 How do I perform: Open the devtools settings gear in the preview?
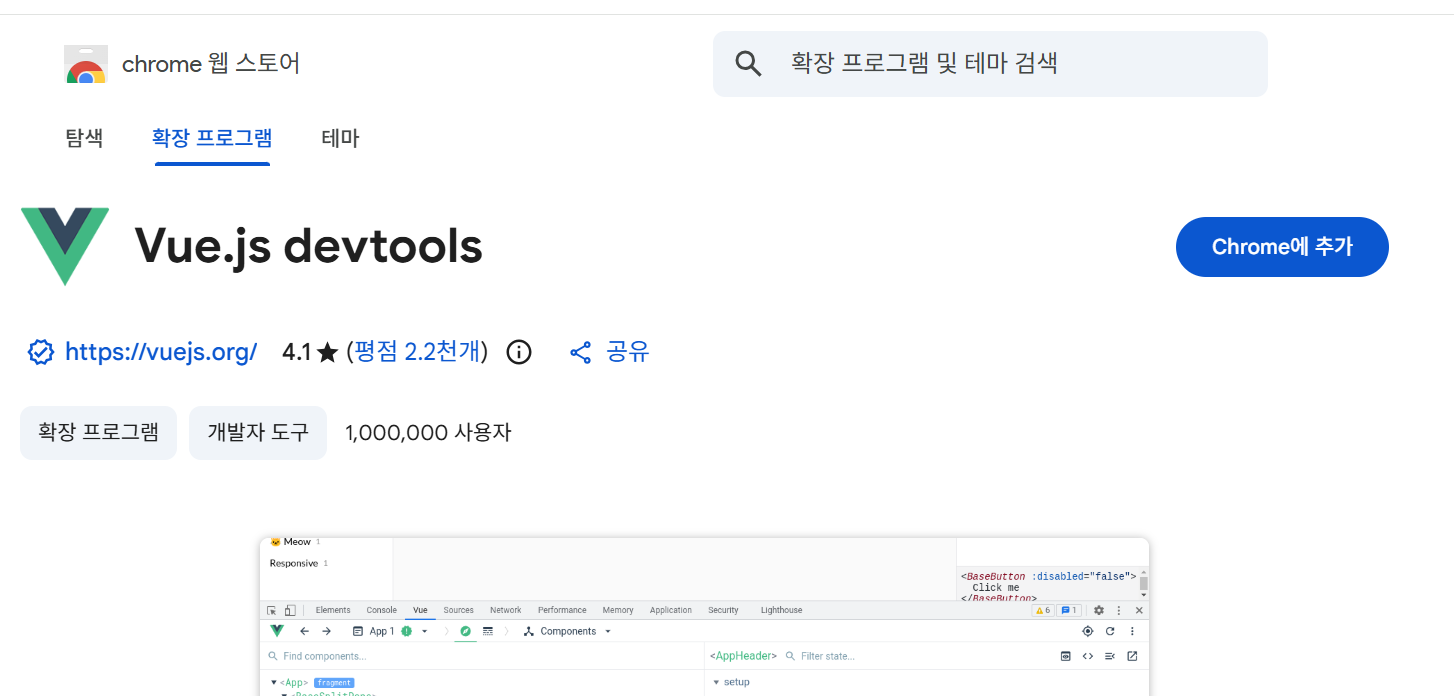[x=1099, y=610]
